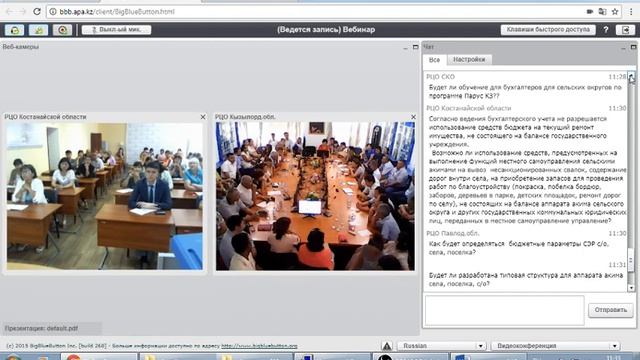Click the chat scrollbar up arrow

point(631,75)
